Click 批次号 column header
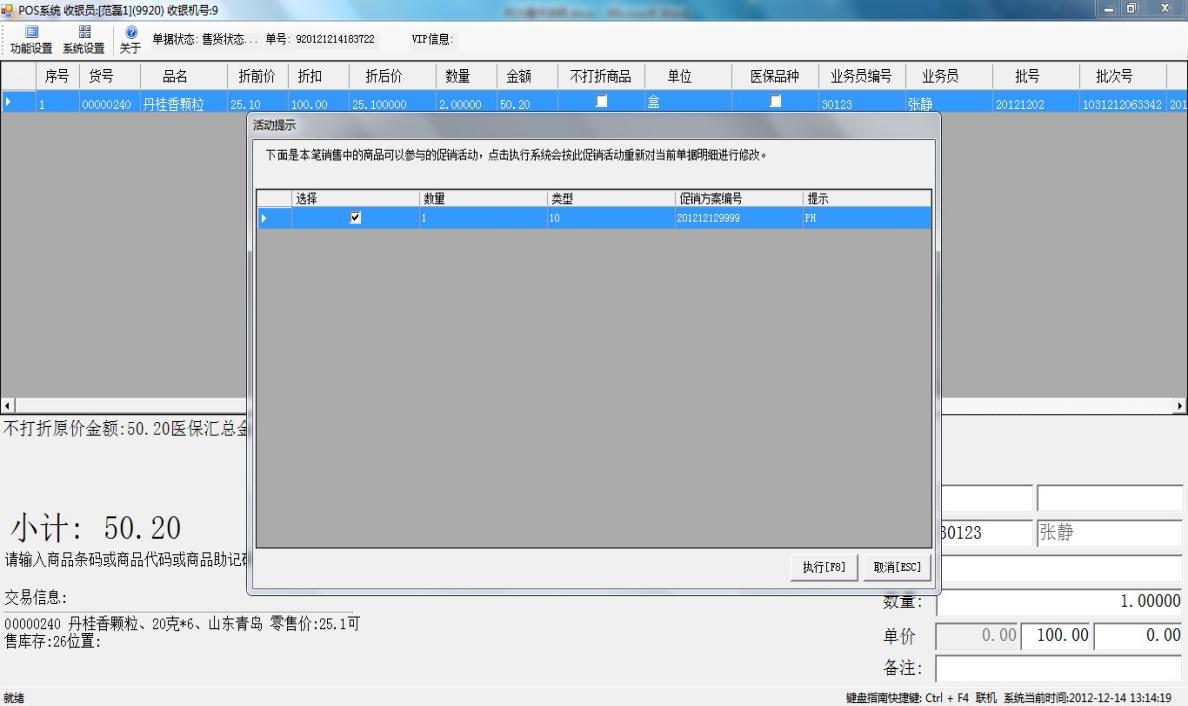 pos(1123,77)
